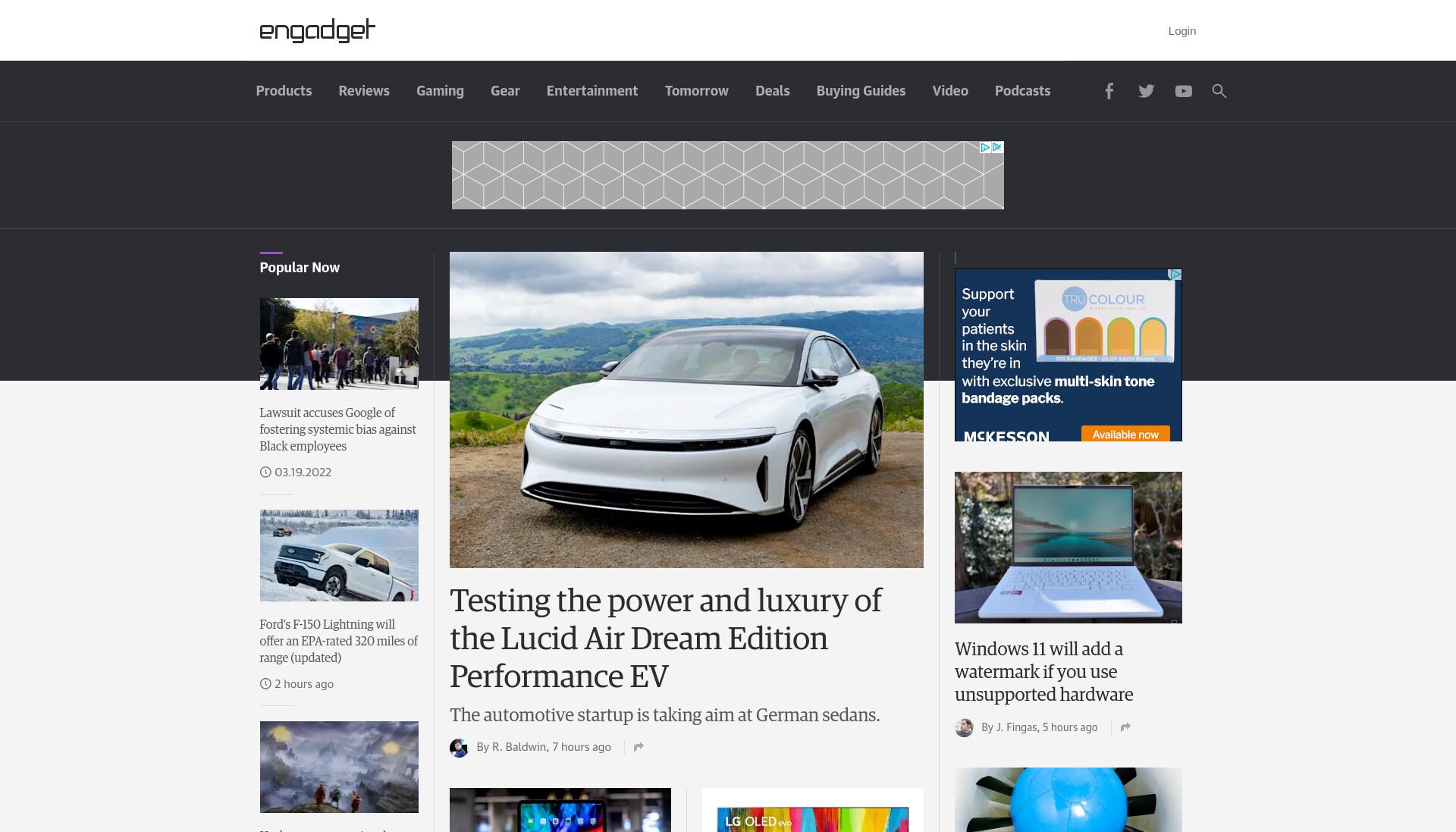Click the Engadget logo
Viewport: 1456px width, 832px height.
pyautogui.click(x=317, y=30)
